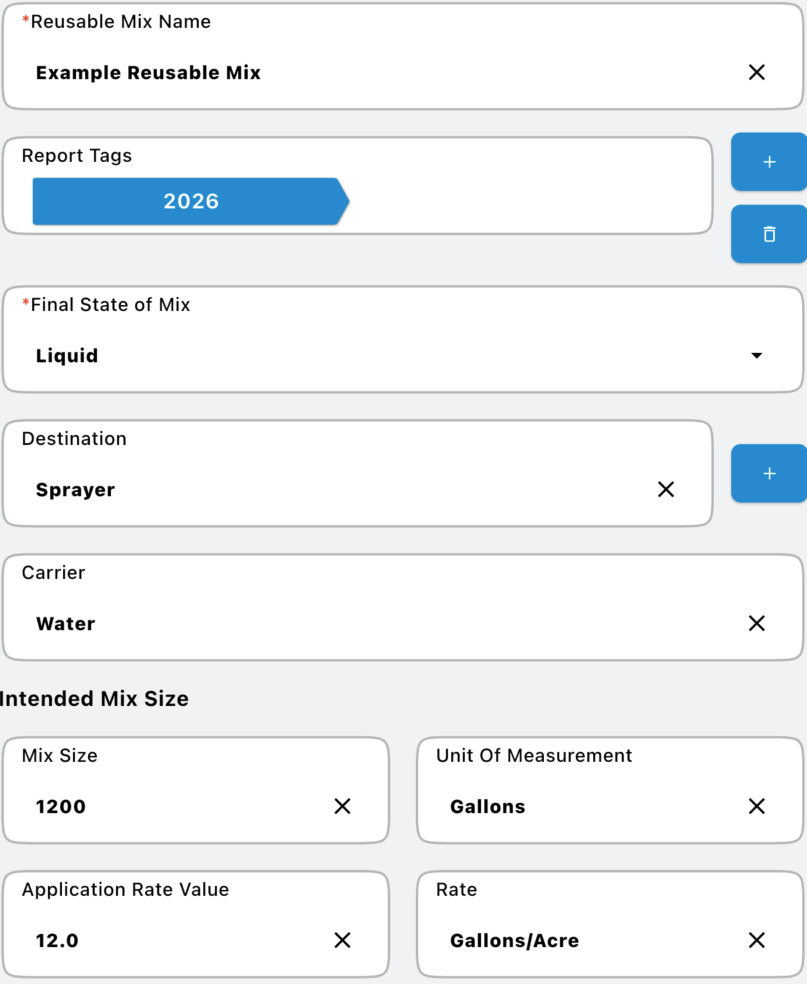
Task: Clear the Application Rate Value 12.0
Action: point(342,940)
